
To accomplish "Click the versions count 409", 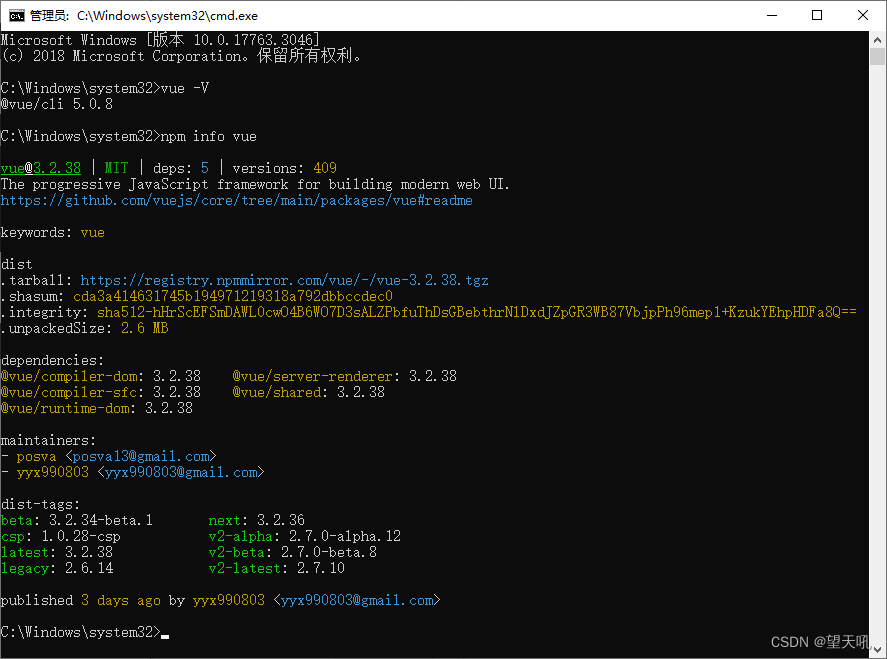I will click(325, 168).
